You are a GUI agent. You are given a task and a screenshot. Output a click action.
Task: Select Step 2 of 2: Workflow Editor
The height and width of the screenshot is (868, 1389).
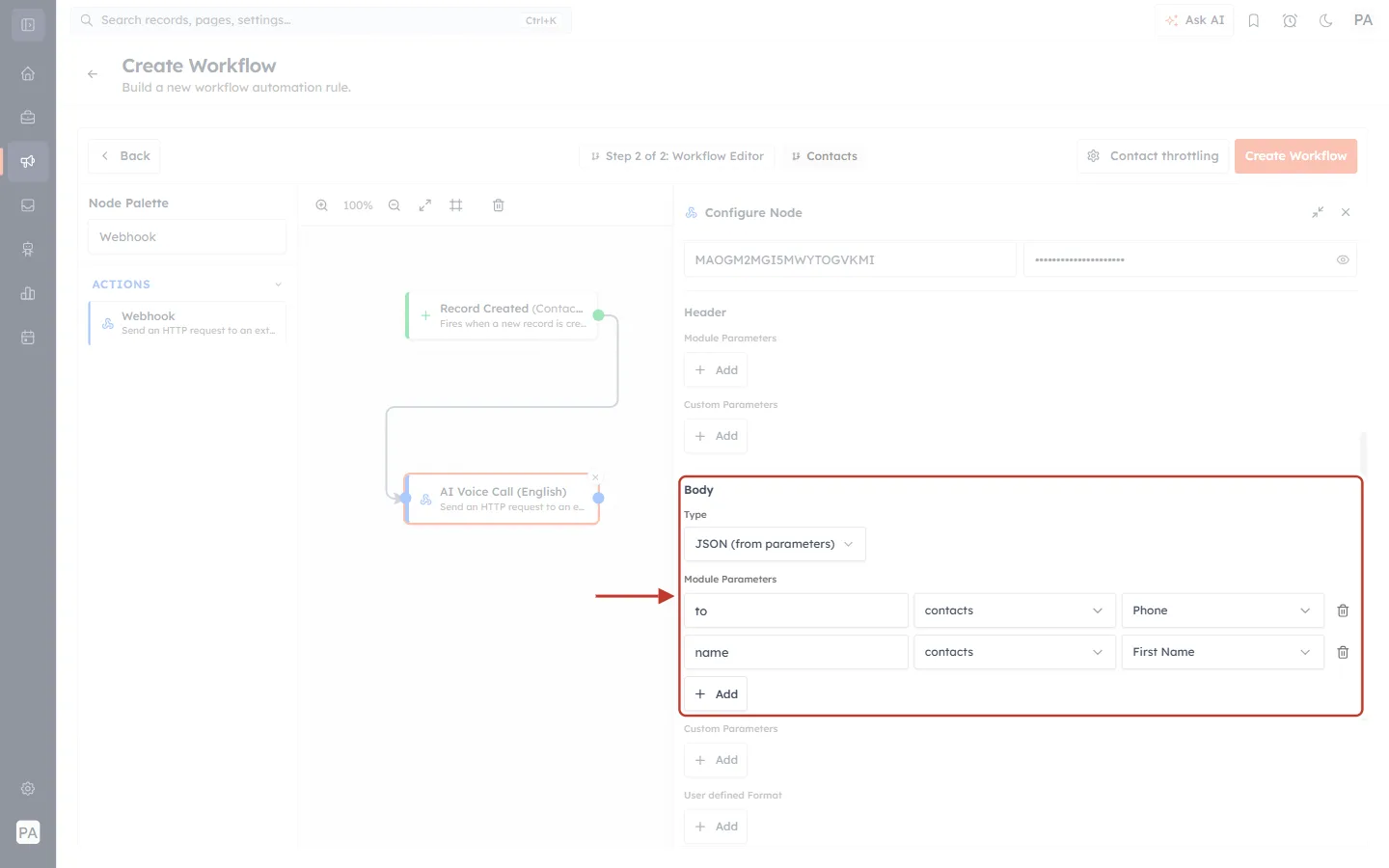tap(677, 156)
